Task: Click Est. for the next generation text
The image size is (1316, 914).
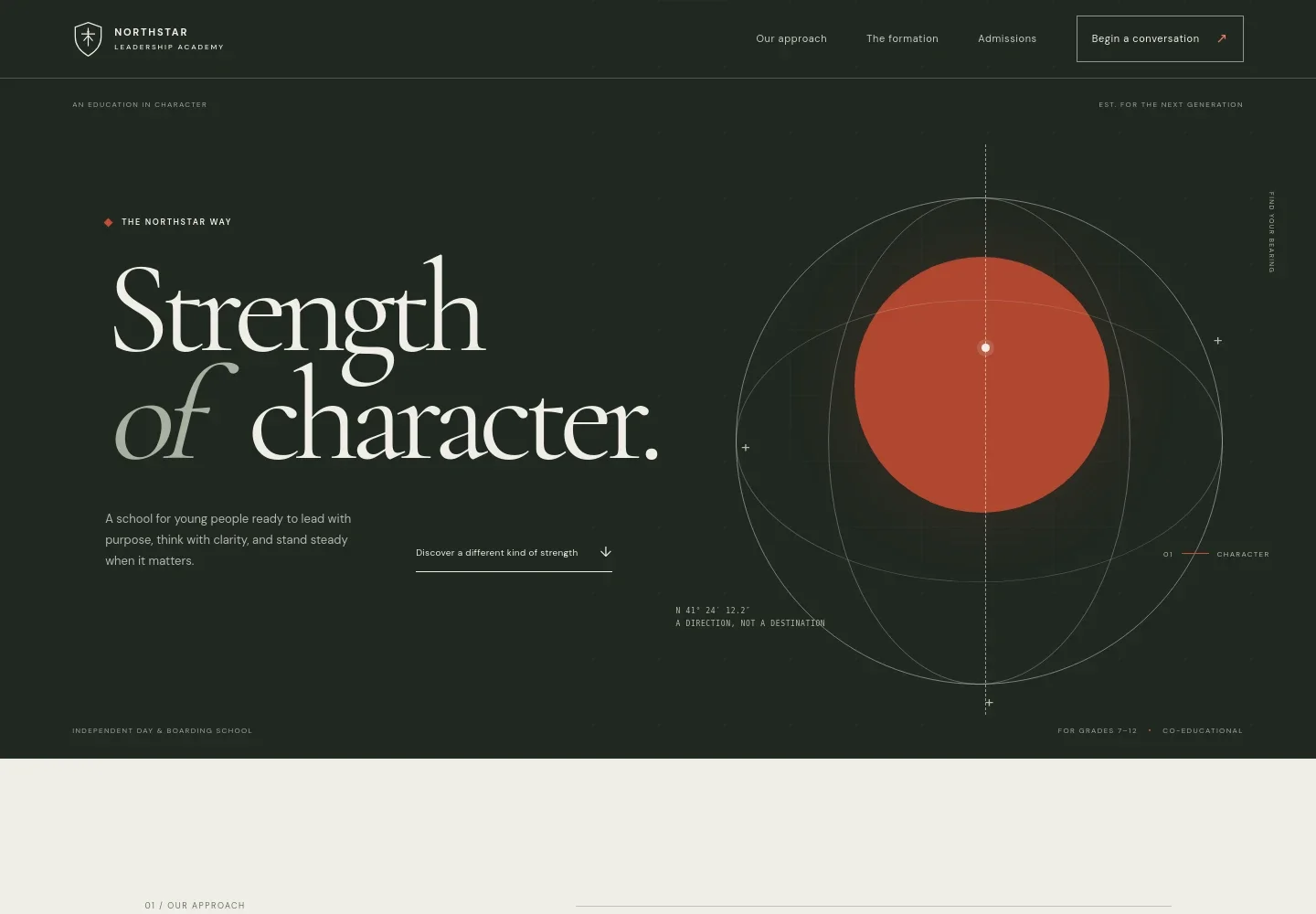Action: 1171,105
